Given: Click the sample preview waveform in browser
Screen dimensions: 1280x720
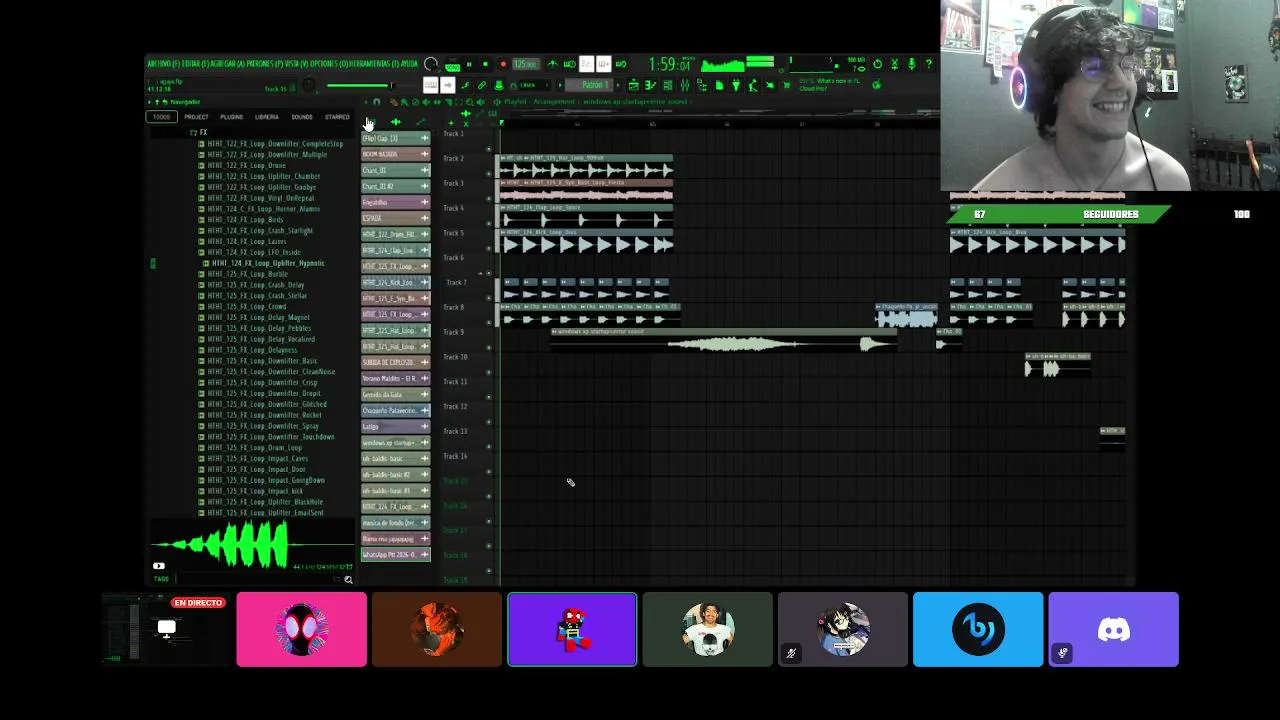Looking at the screenshot, I should tap(252, 546).
